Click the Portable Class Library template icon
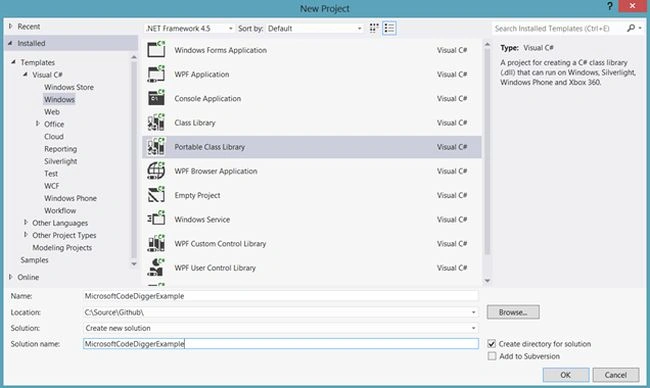 click(x=156, y=147)
